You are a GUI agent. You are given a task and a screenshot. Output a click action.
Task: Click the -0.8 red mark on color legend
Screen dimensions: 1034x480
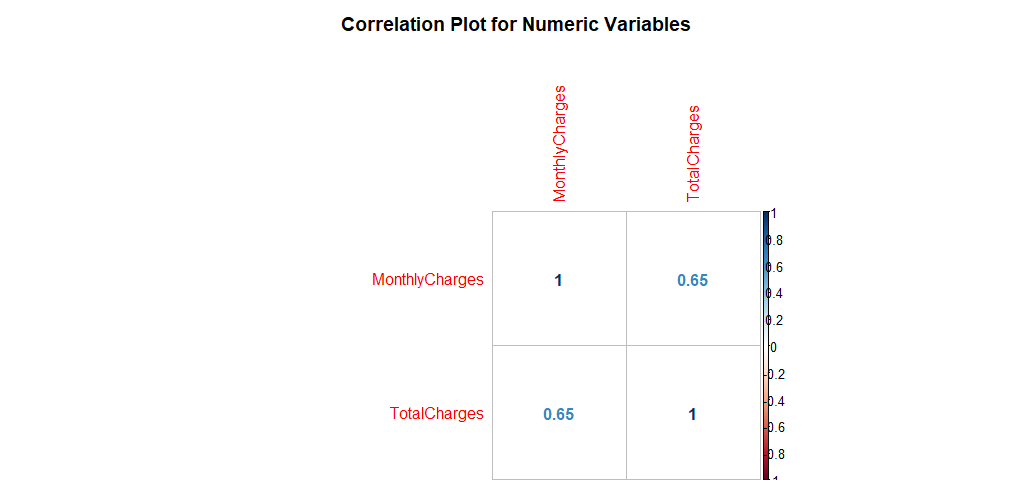coord(774,454)
